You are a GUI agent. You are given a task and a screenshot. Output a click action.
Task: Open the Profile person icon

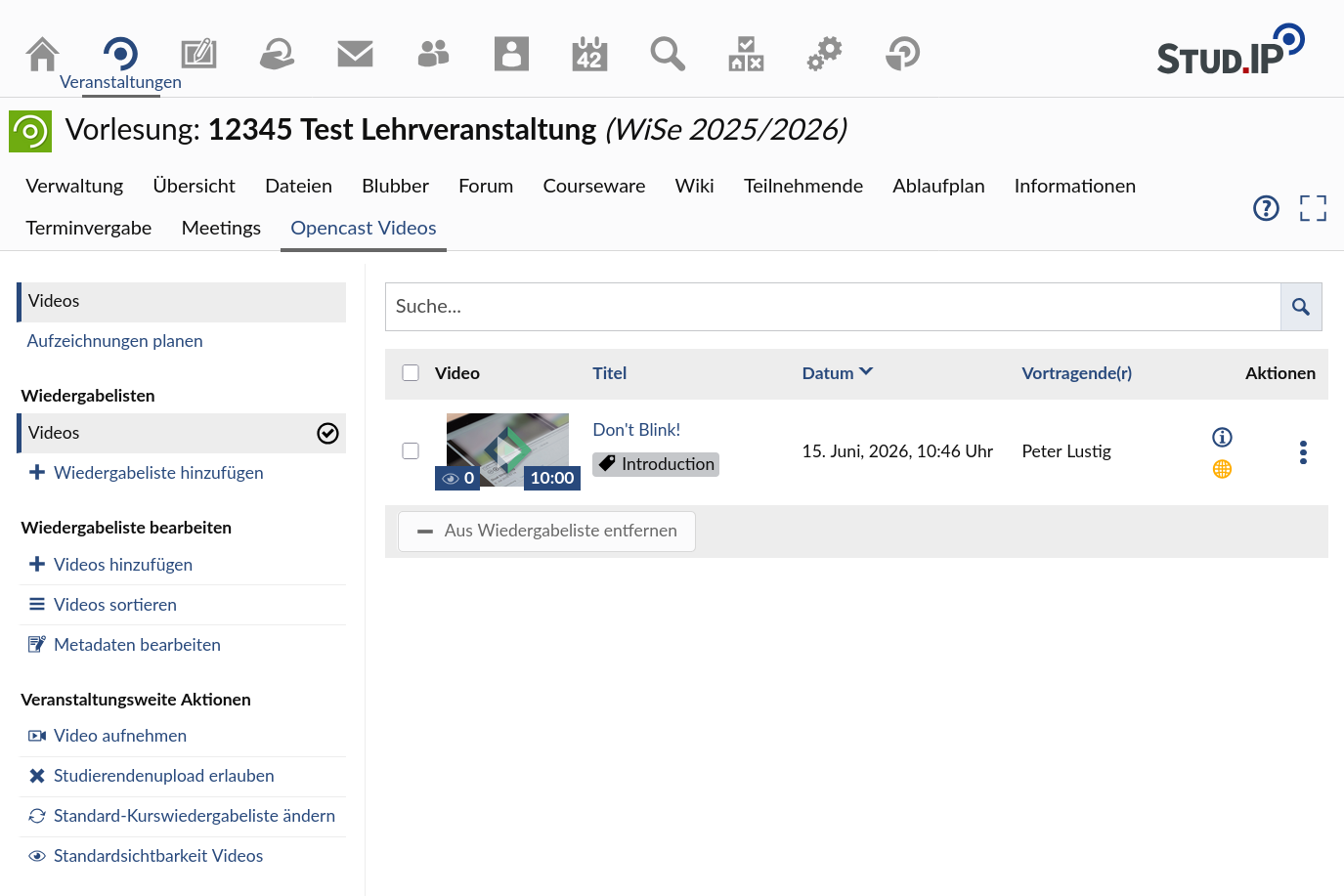(511, 54)
